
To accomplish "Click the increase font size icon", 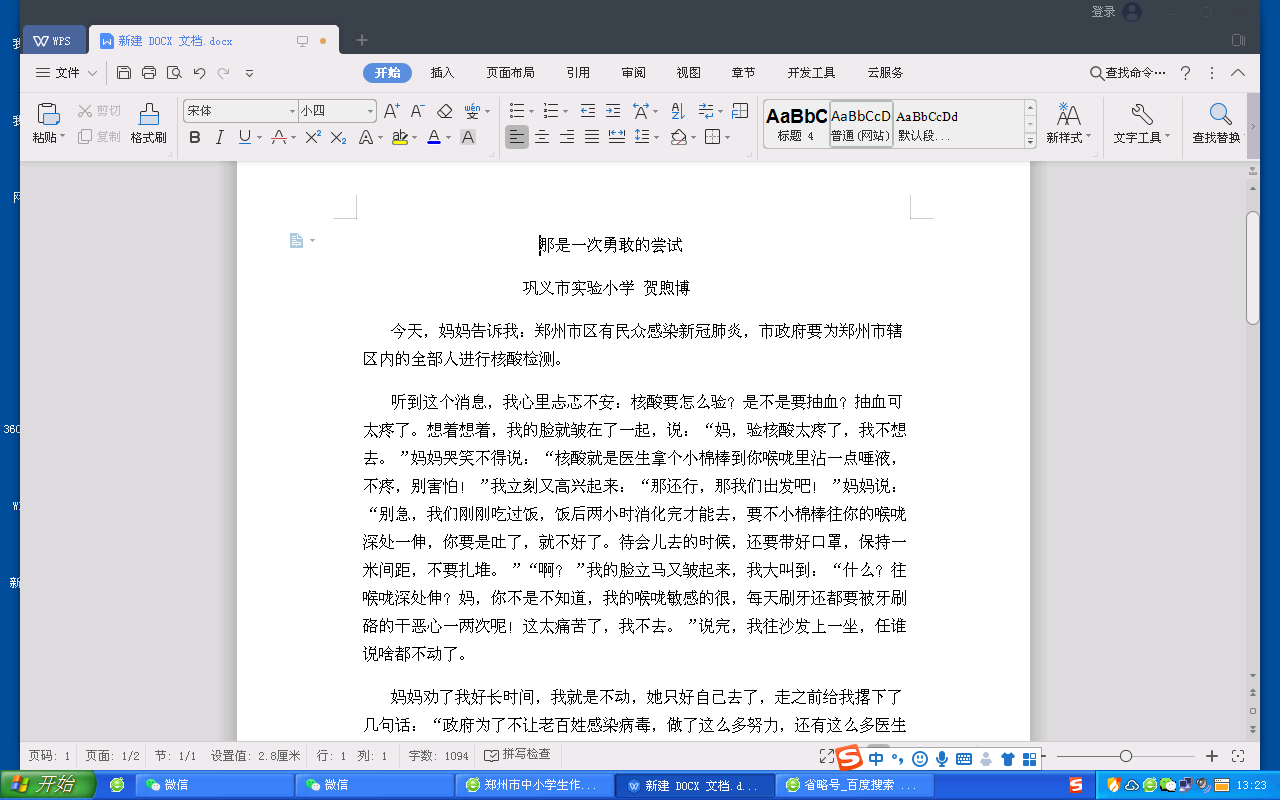I will [x=392, y=111].
